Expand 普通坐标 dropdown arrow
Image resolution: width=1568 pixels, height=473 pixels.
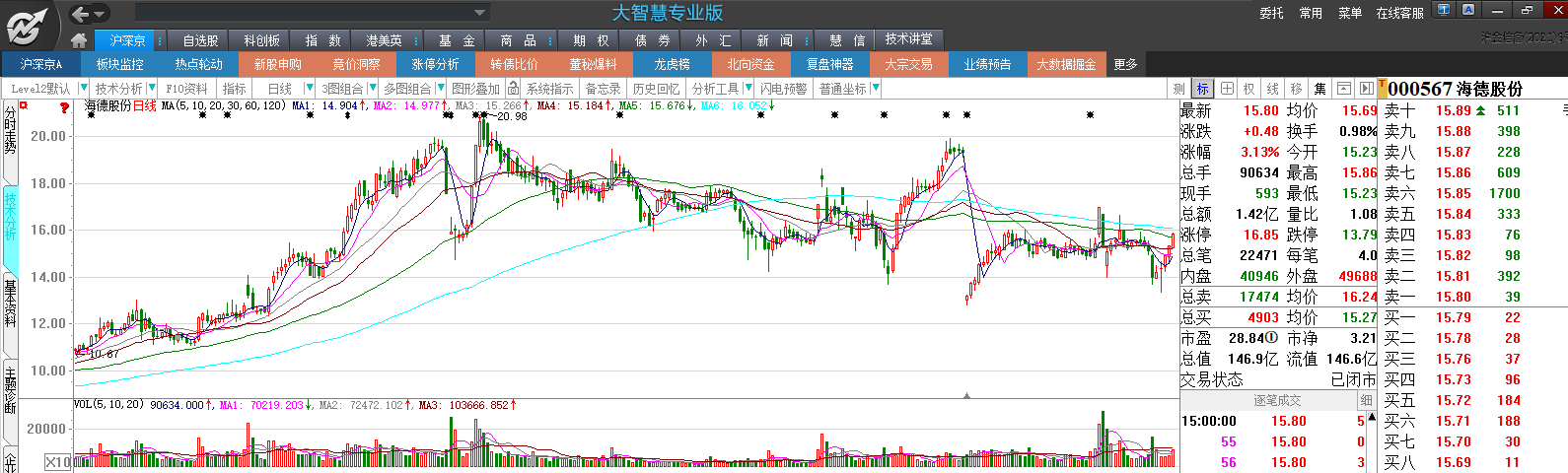coord(876,89)
